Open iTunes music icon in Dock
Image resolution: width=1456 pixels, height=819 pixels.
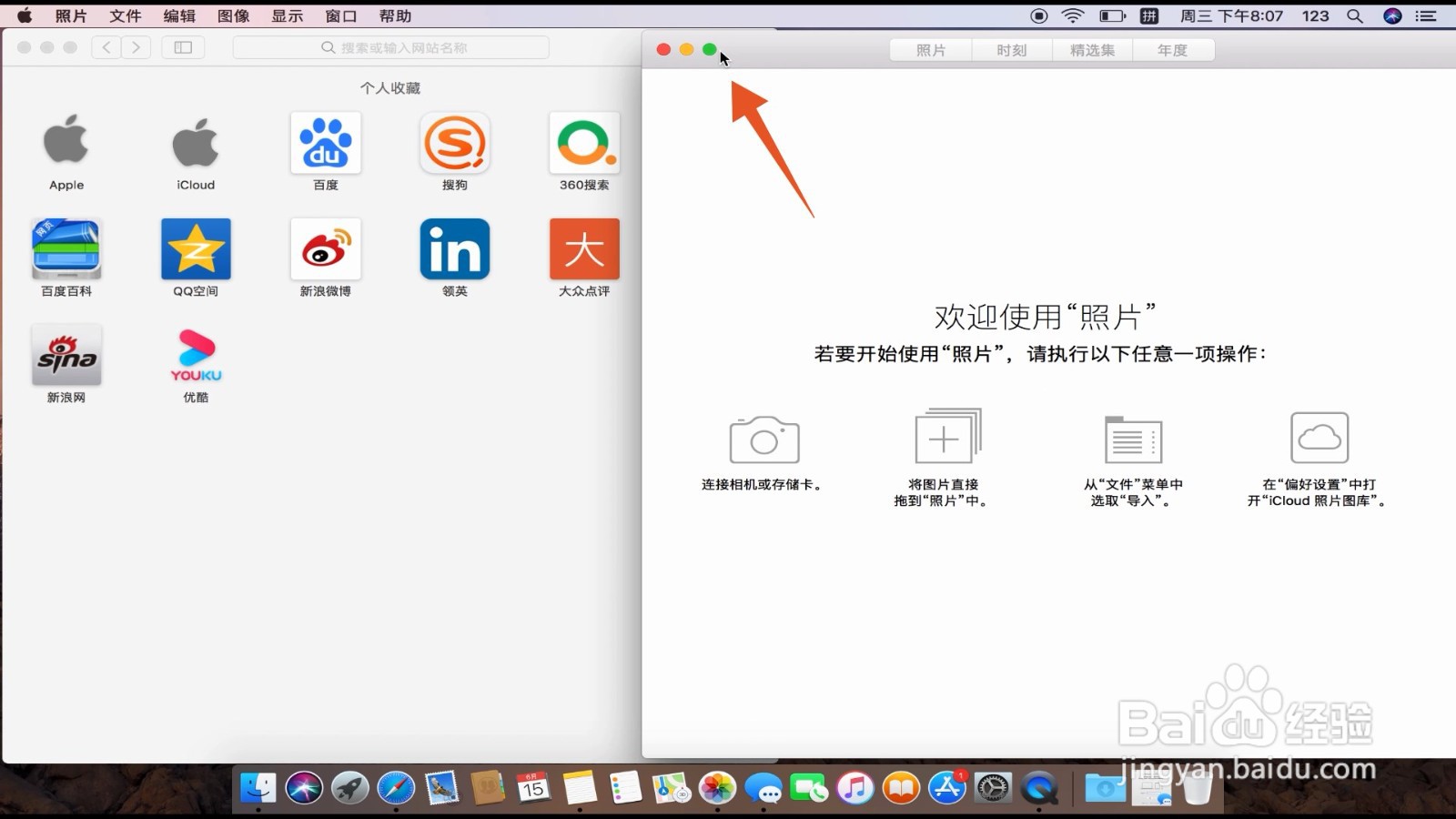(855, 787)
